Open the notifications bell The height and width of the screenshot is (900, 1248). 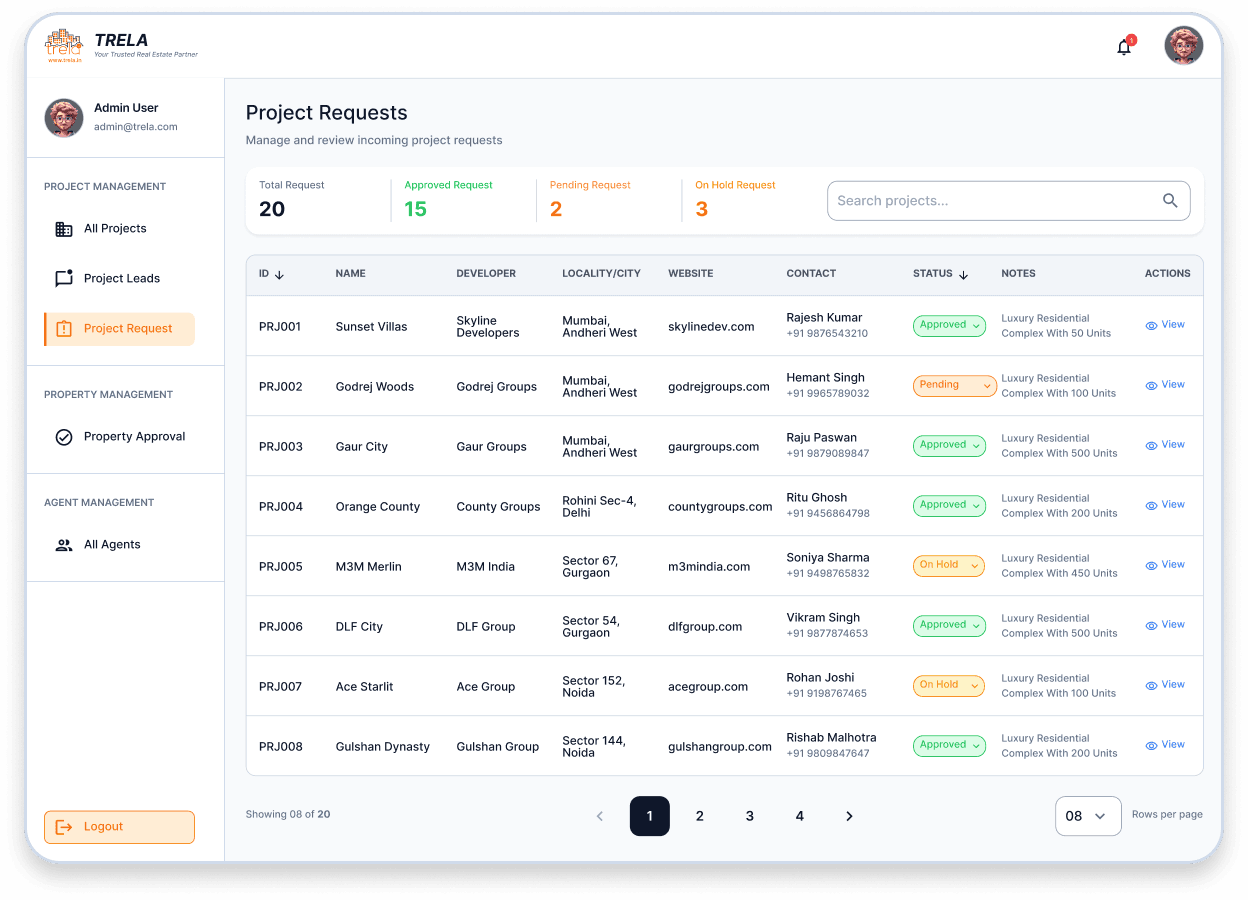tap(1124, 47)
